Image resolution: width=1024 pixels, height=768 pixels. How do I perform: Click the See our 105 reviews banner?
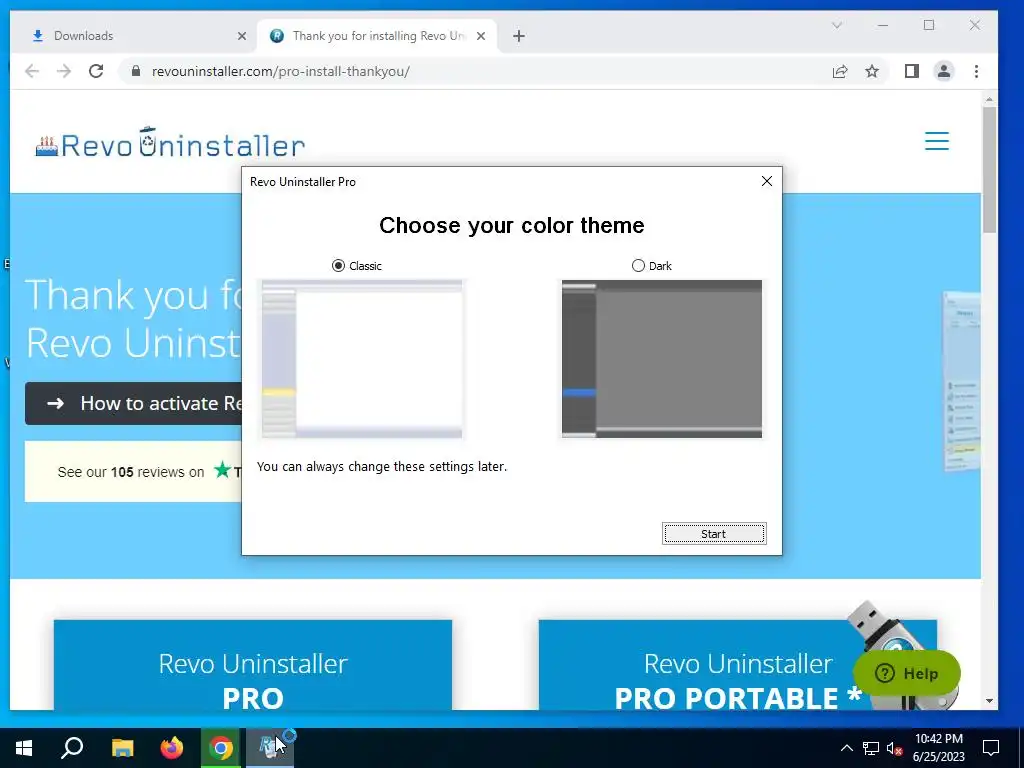tap(133, 472)
